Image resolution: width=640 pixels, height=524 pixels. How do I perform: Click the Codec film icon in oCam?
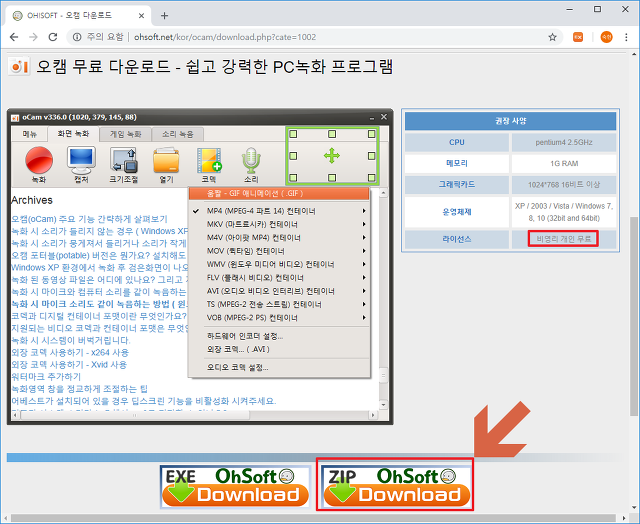[x=209, y=160]
